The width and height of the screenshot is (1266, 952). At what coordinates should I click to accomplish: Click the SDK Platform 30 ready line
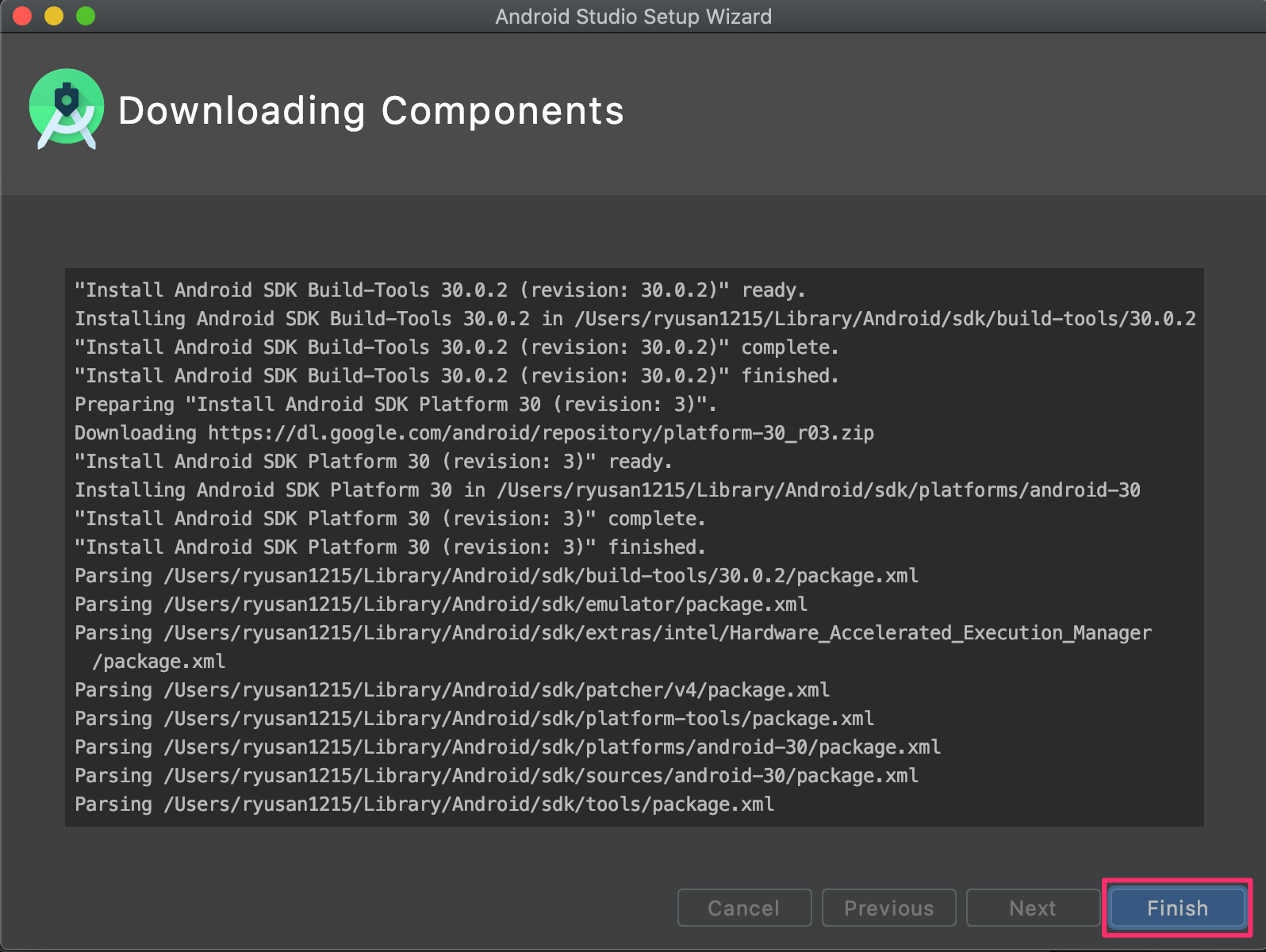[x=374, y=462]
